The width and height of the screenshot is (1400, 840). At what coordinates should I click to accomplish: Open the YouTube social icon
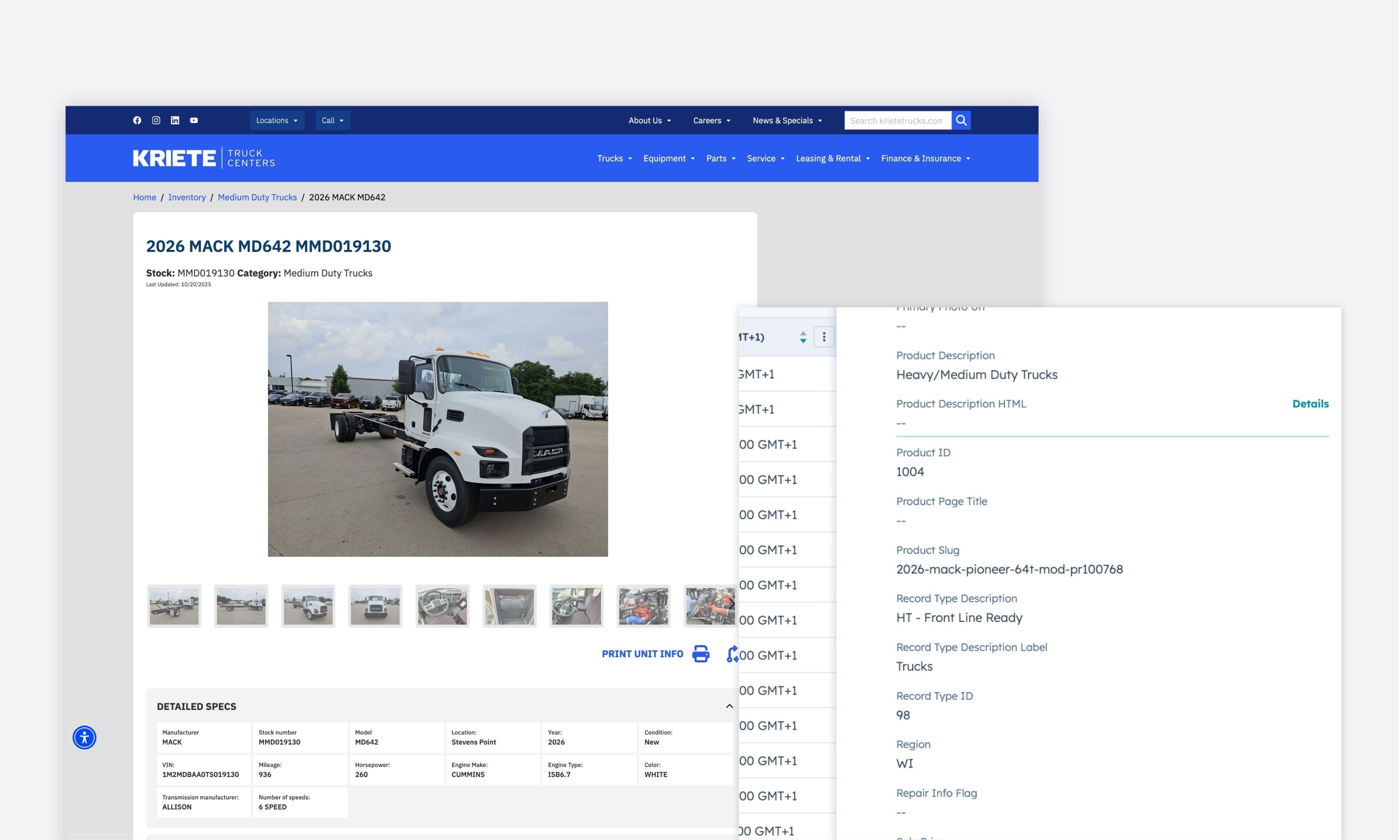coord(194,120)
